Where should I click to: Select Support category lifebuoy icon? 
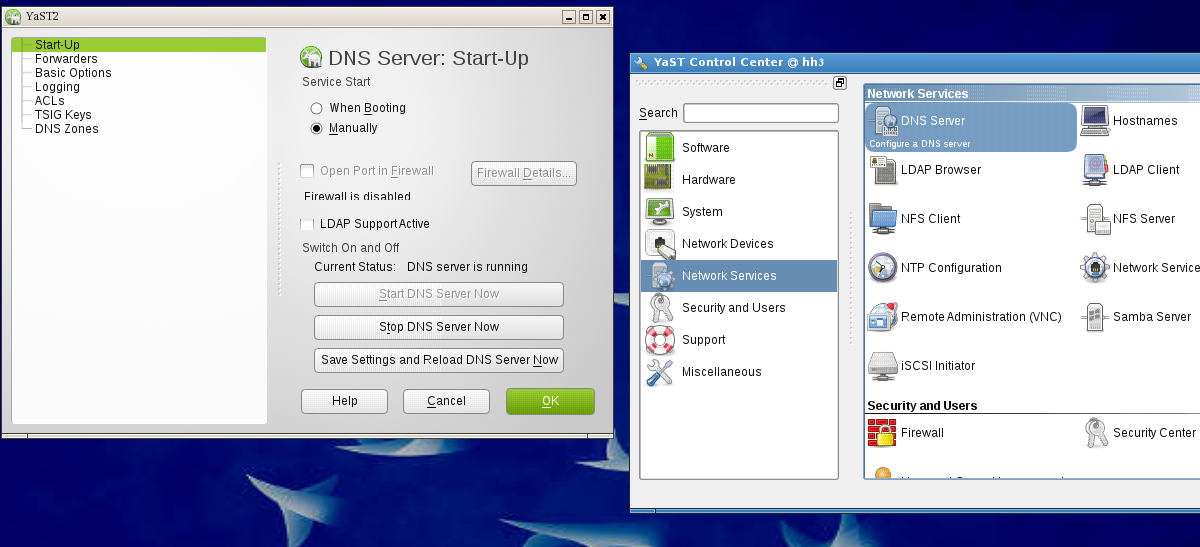[x=660, y=340]
